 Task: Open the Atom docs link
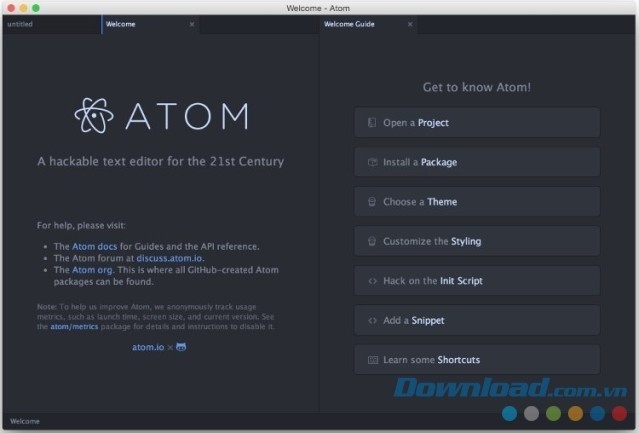pos(94,246)
